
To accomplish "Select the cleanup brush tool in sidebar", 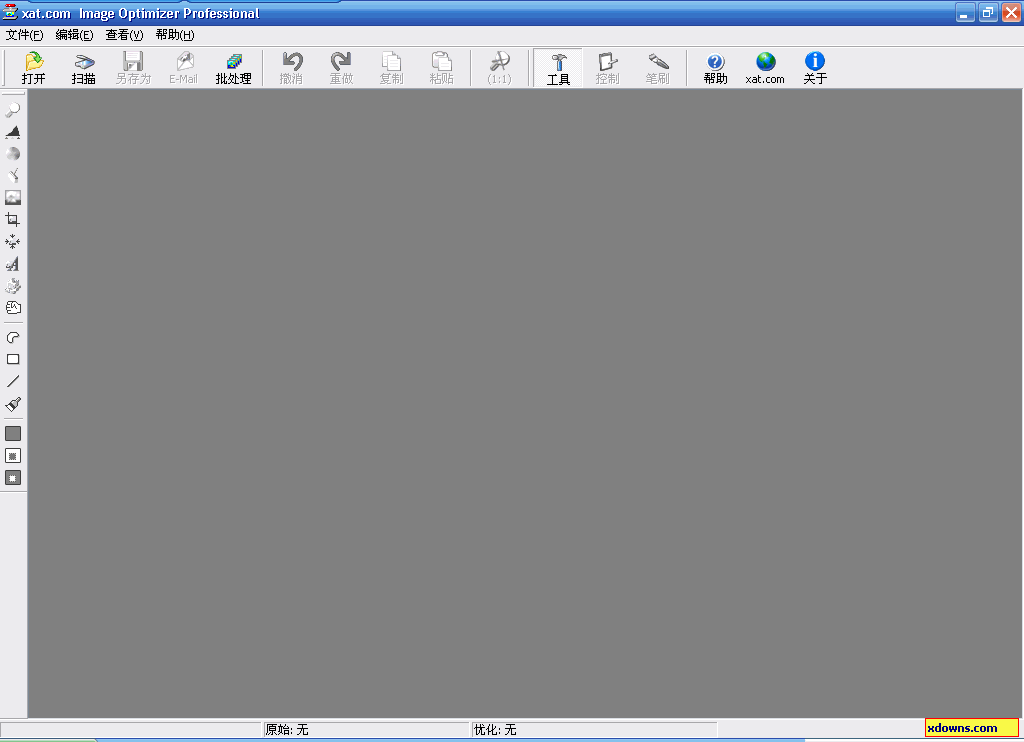I will pos(13,176).
